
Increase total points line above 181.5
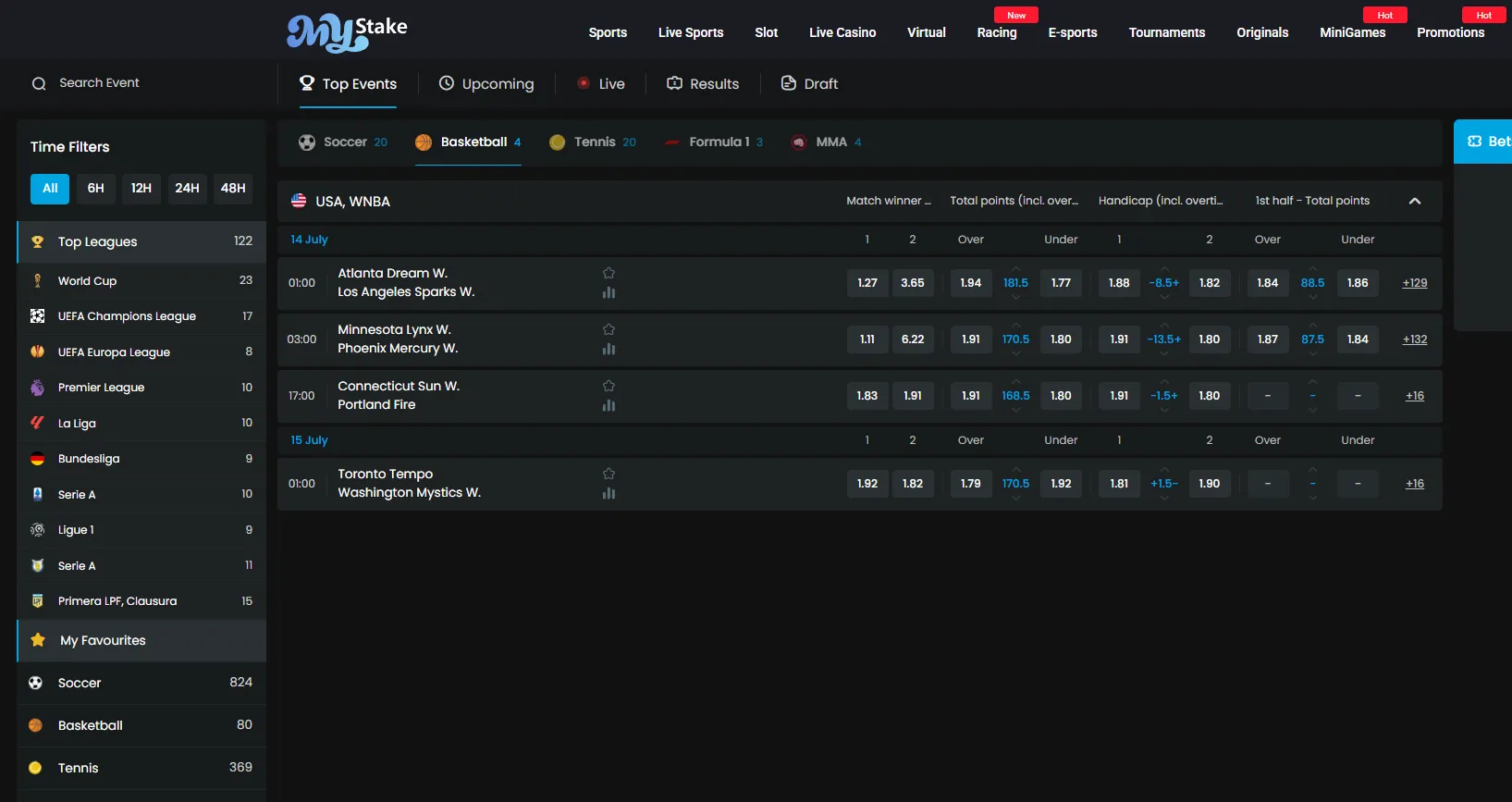(x=1015, y=269)
